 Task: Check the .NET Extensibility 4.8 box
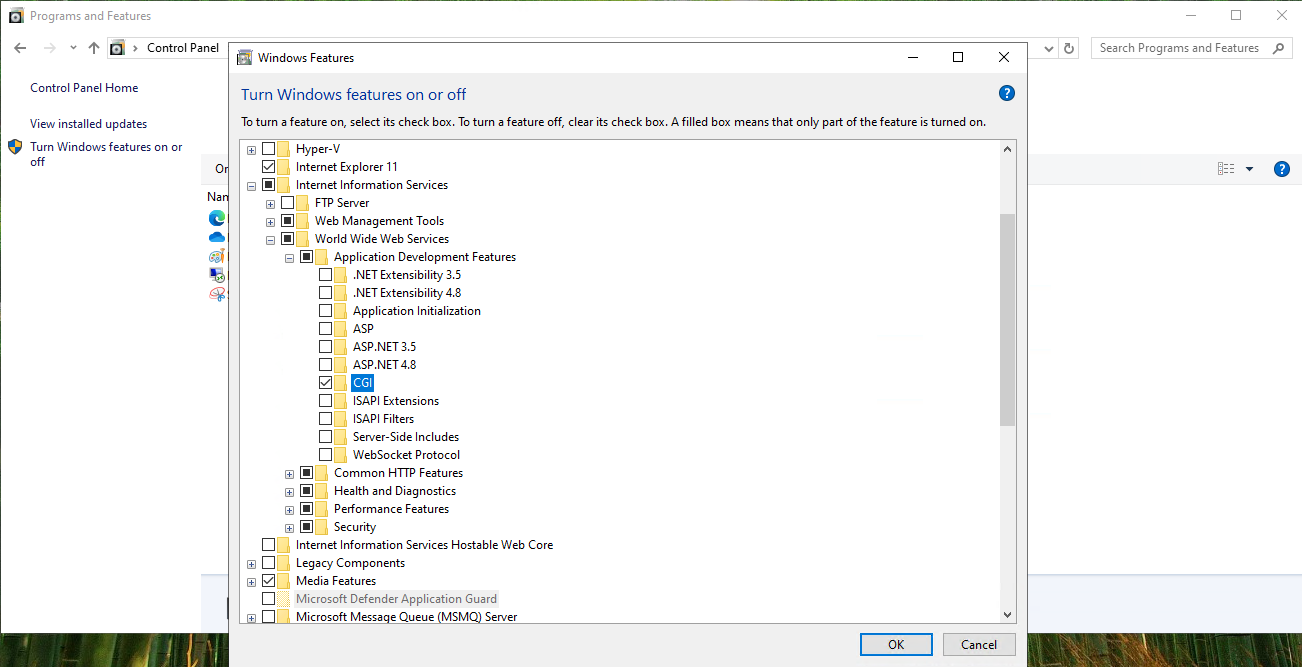(x=325, y=293)
